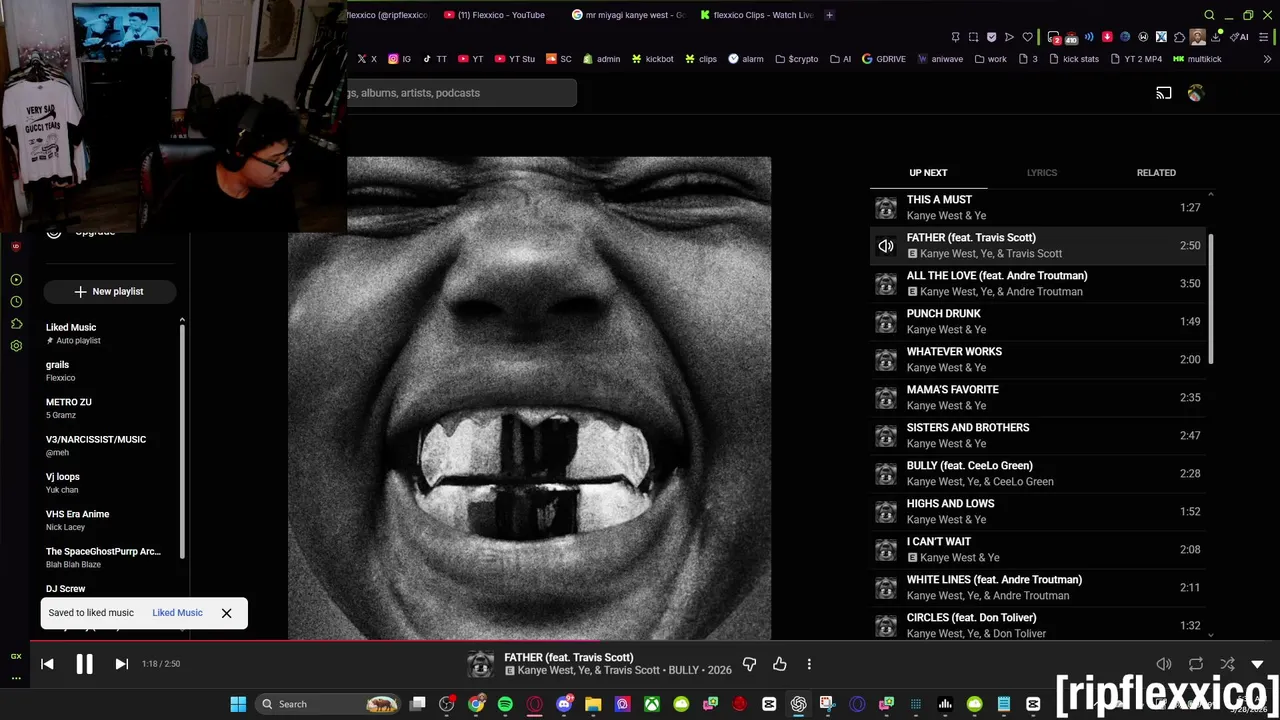1280x720 pixels.
Task: Open the Vj loops playlist
Action: pyautogui.click(x=110, y=483)
